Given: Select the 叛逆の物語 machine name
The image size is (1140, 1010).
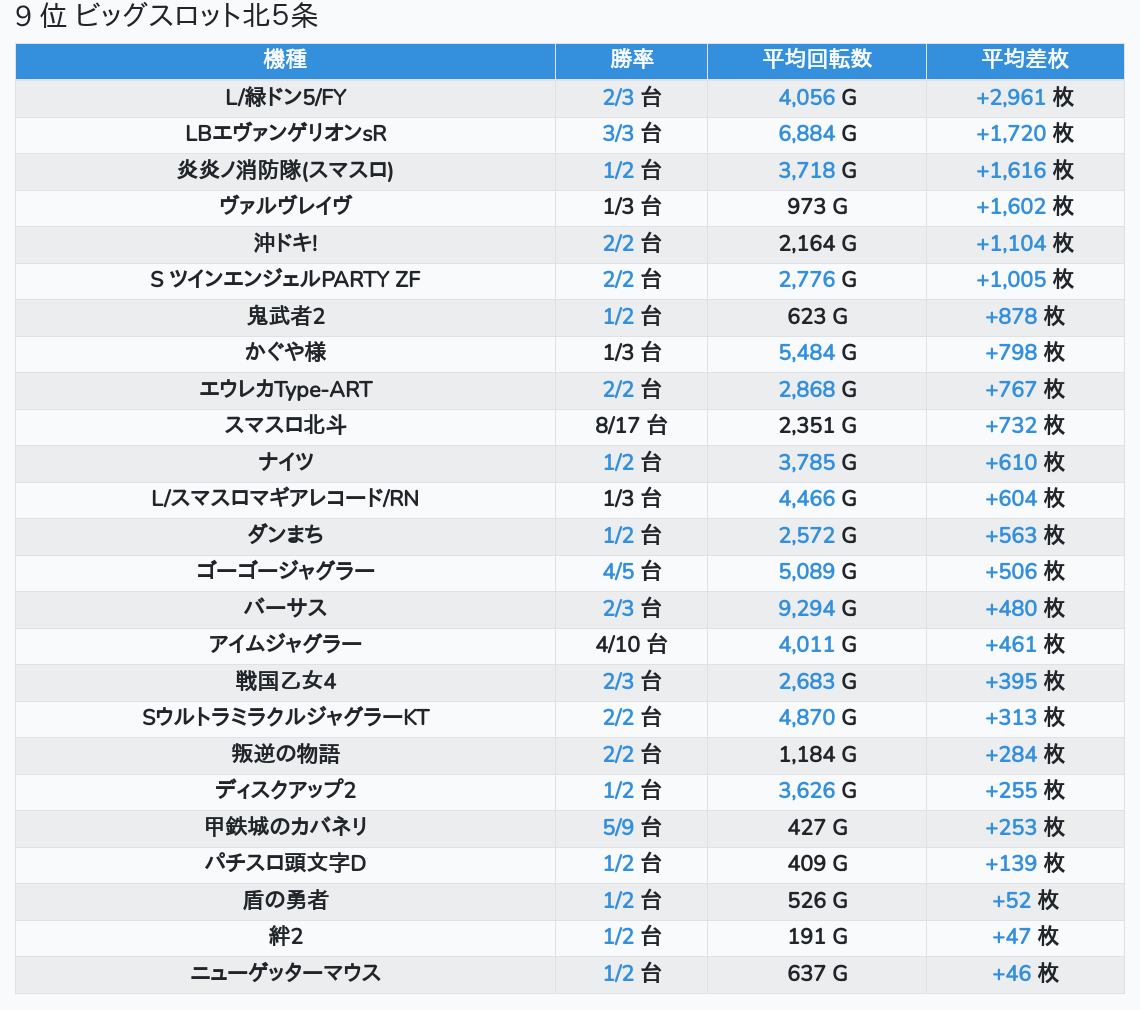Looking at the screenshot, I should pyautogui.click(x=285, y=754).
